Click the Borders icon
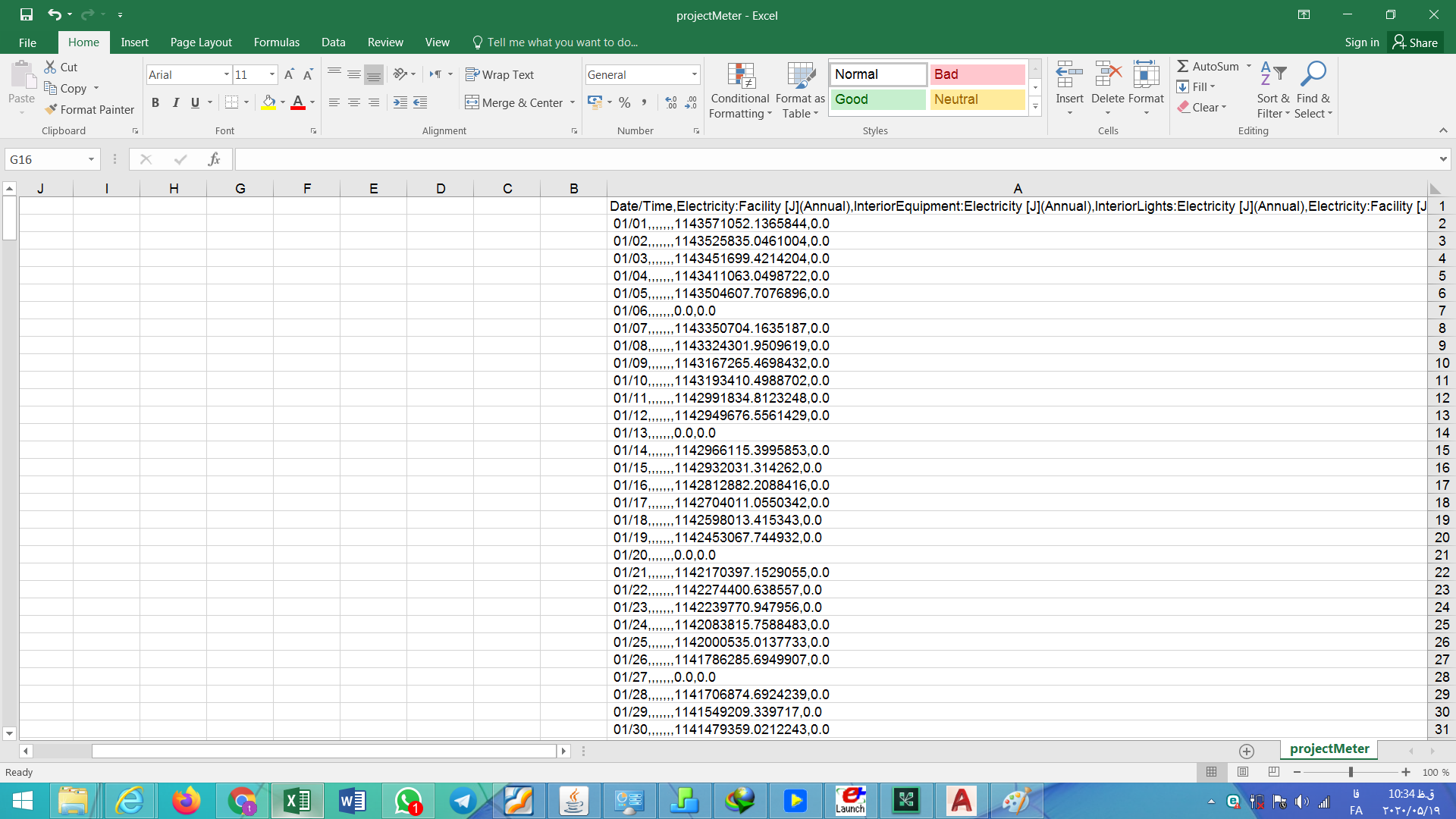 (232, 102)
